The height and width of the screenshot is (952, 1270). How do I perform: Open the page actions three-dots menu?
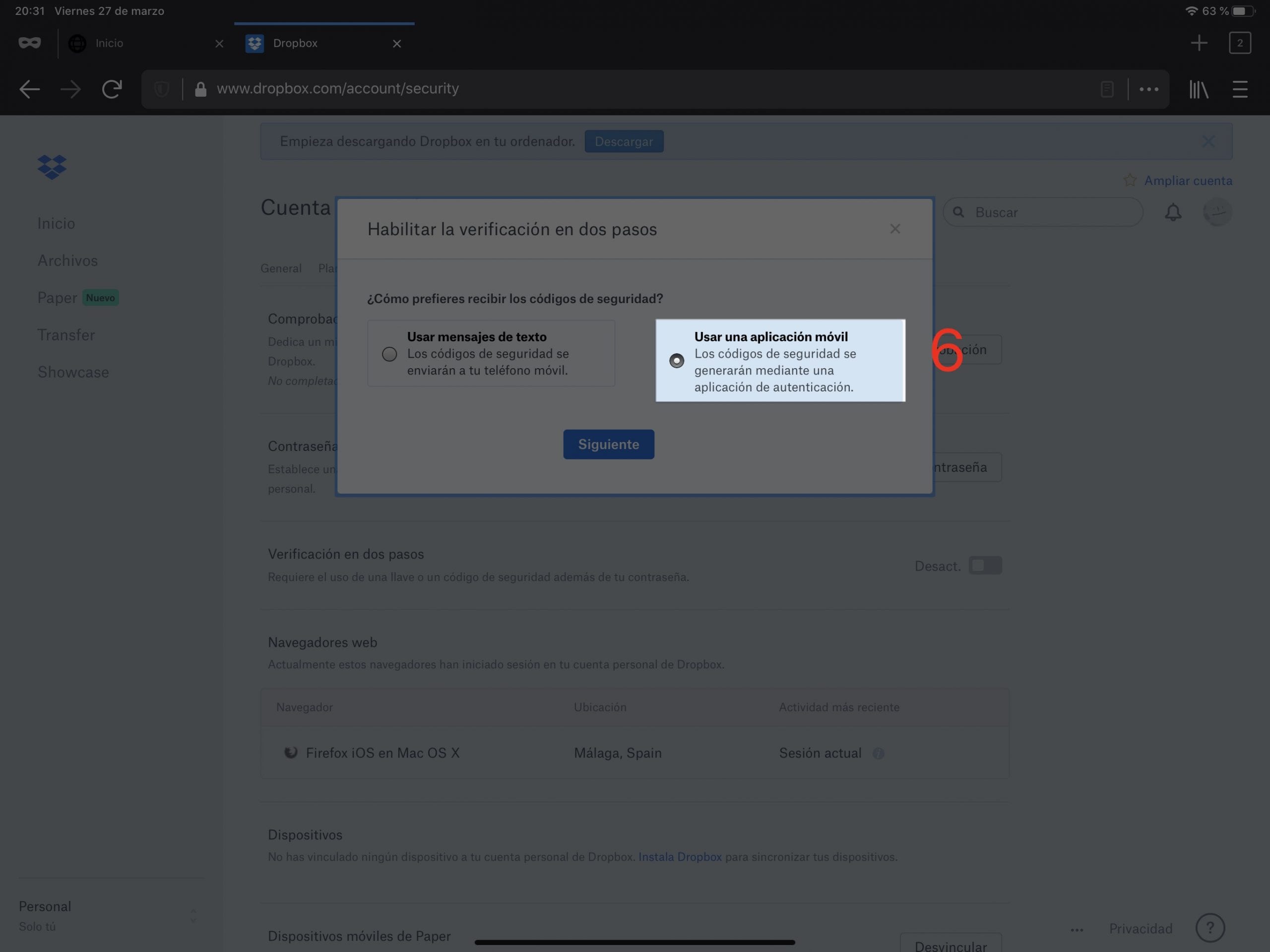click(1148, 89)
